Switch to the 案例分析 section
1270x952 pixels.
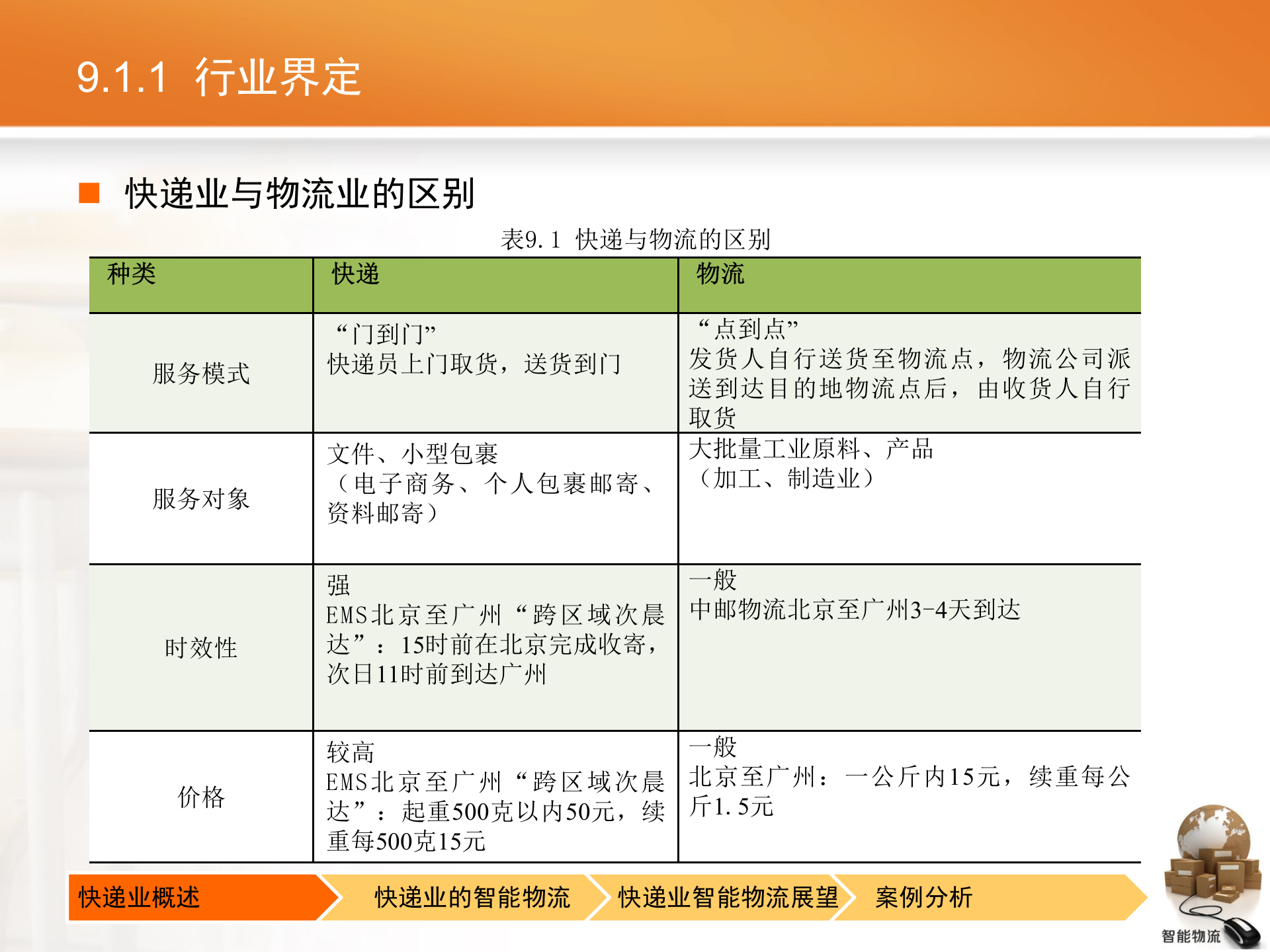point(923,898)
